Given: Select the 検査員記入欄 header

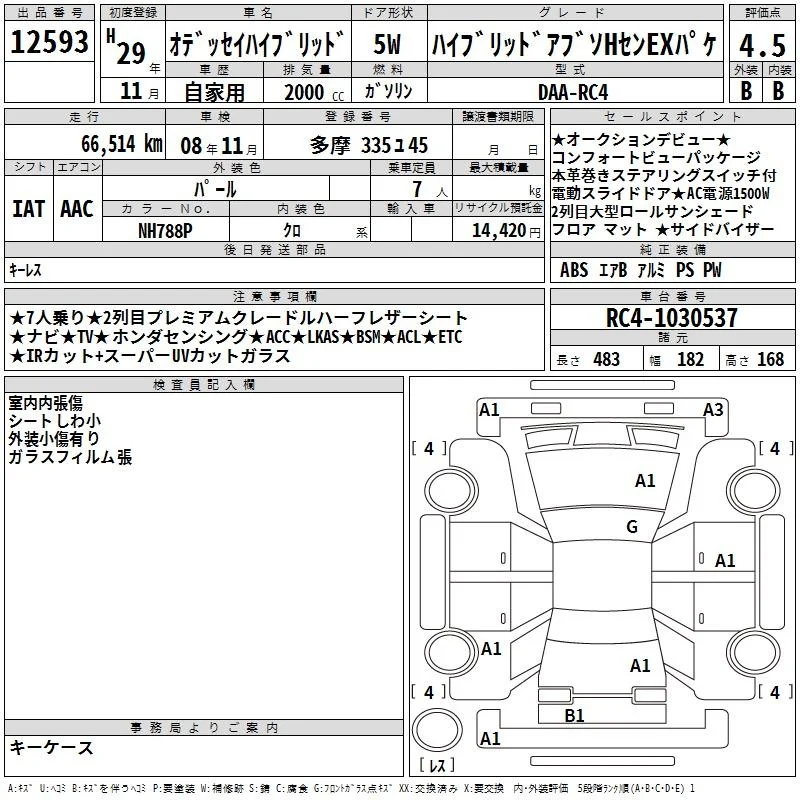Looking at the screenshot, I should tap(204, 385).
